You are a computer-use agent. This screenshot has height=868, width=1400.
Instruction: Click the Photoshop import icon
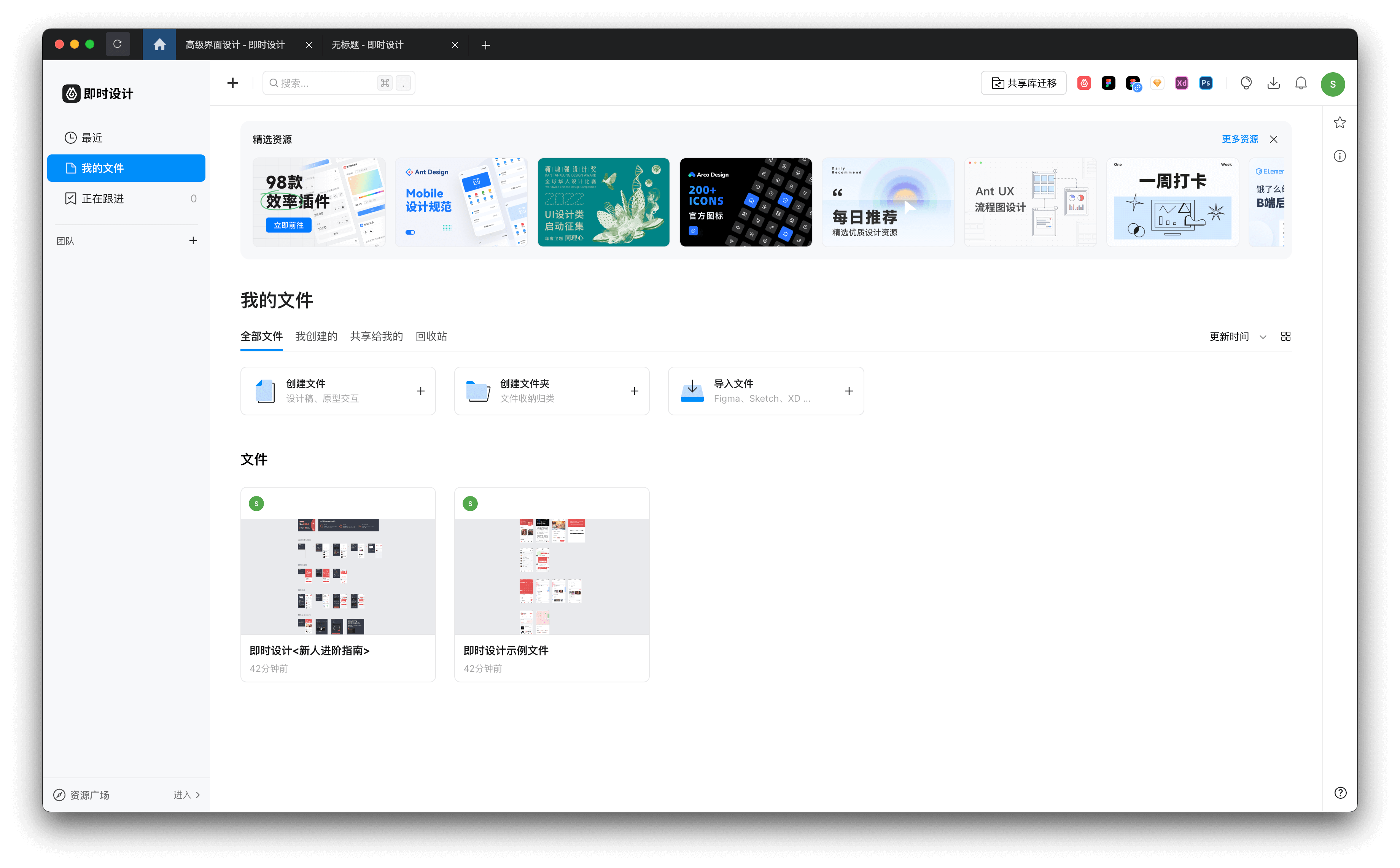pos(1206,83)
